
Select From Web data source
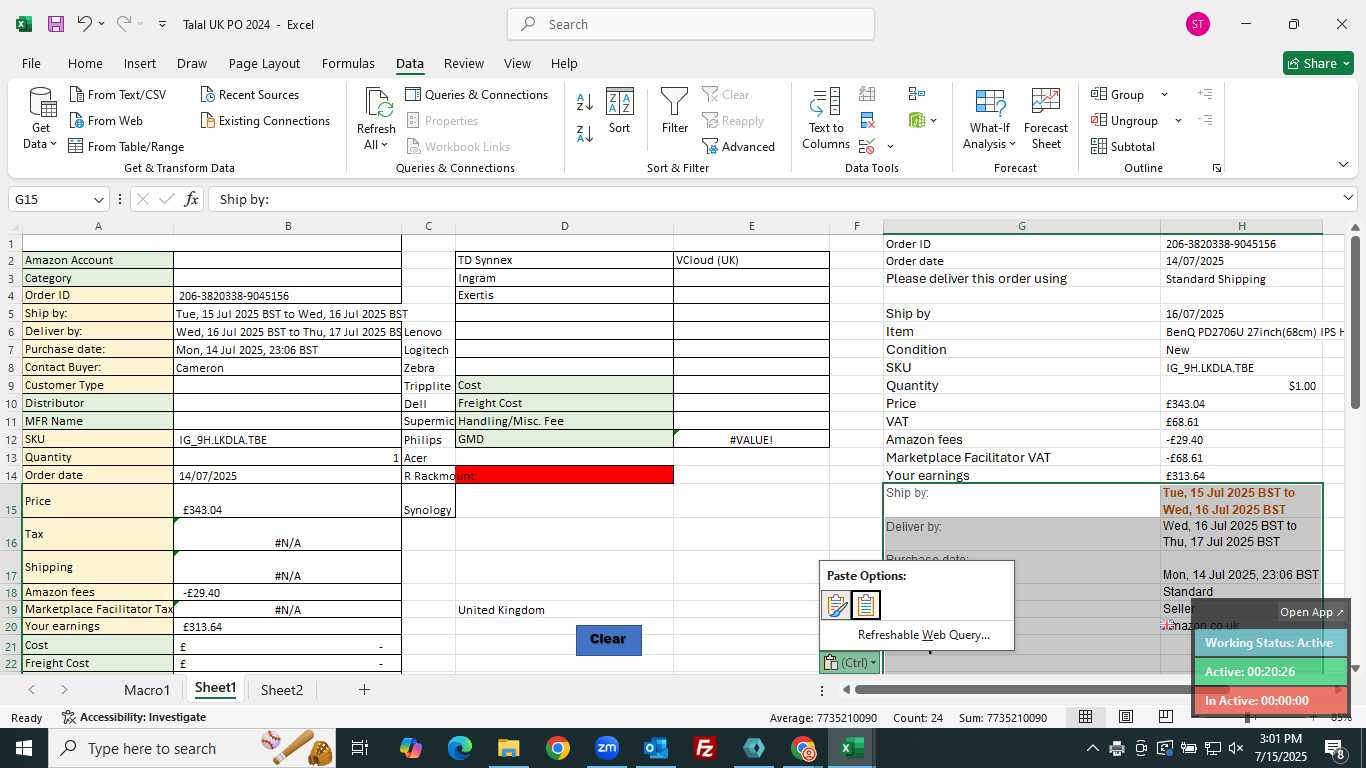(105, 121)
